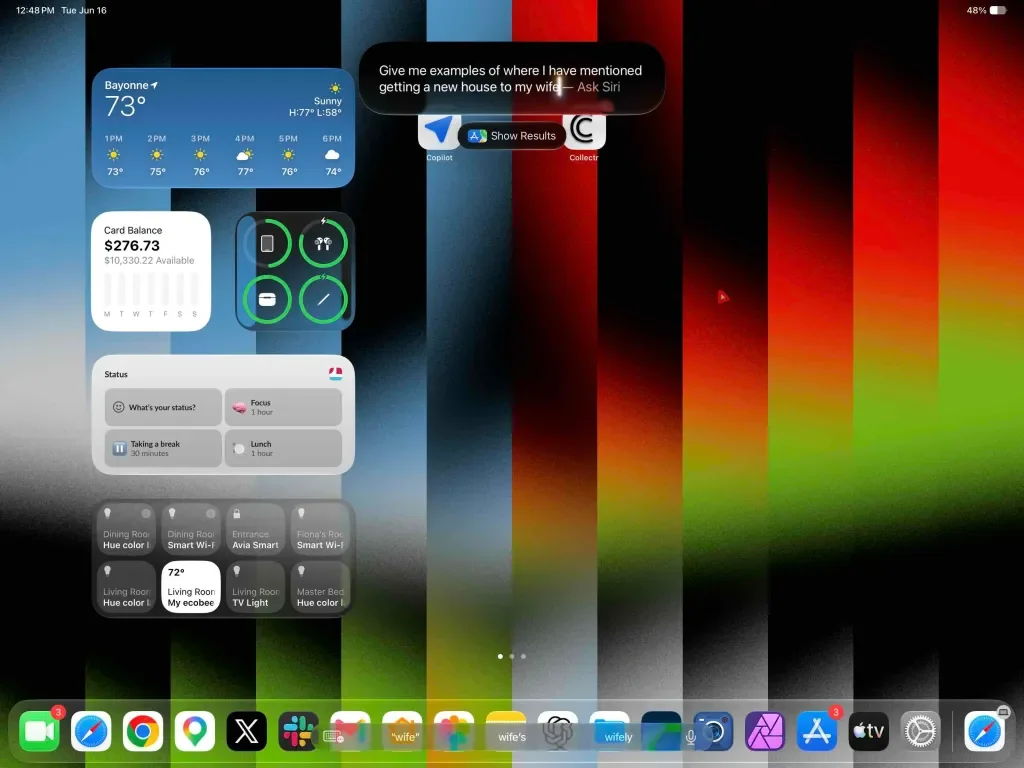The height and width of the screenshot is (768, 1024).
Task: Open the Files app in the dock
Action: 609,731
